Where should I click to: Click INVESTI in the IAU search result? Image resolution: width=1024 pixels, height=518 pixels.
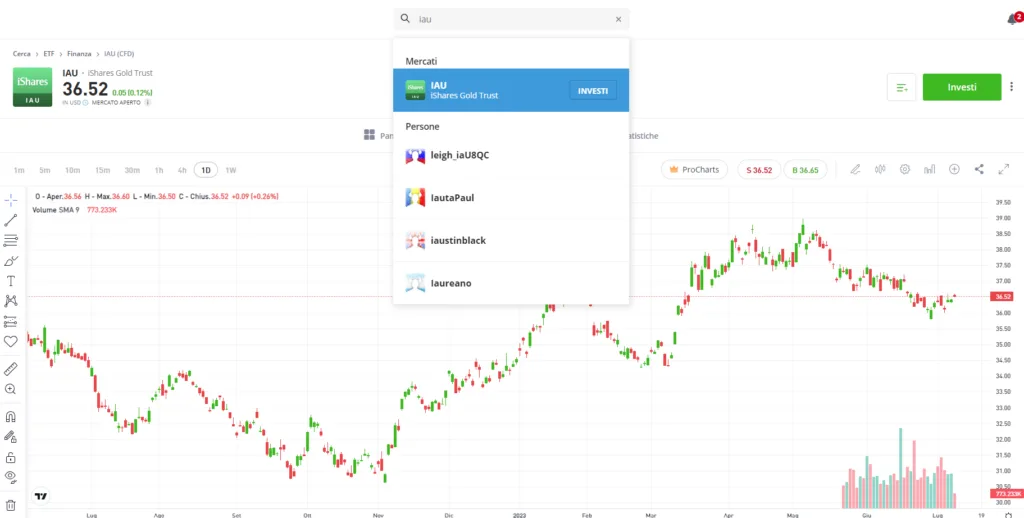tap(593, 91)
